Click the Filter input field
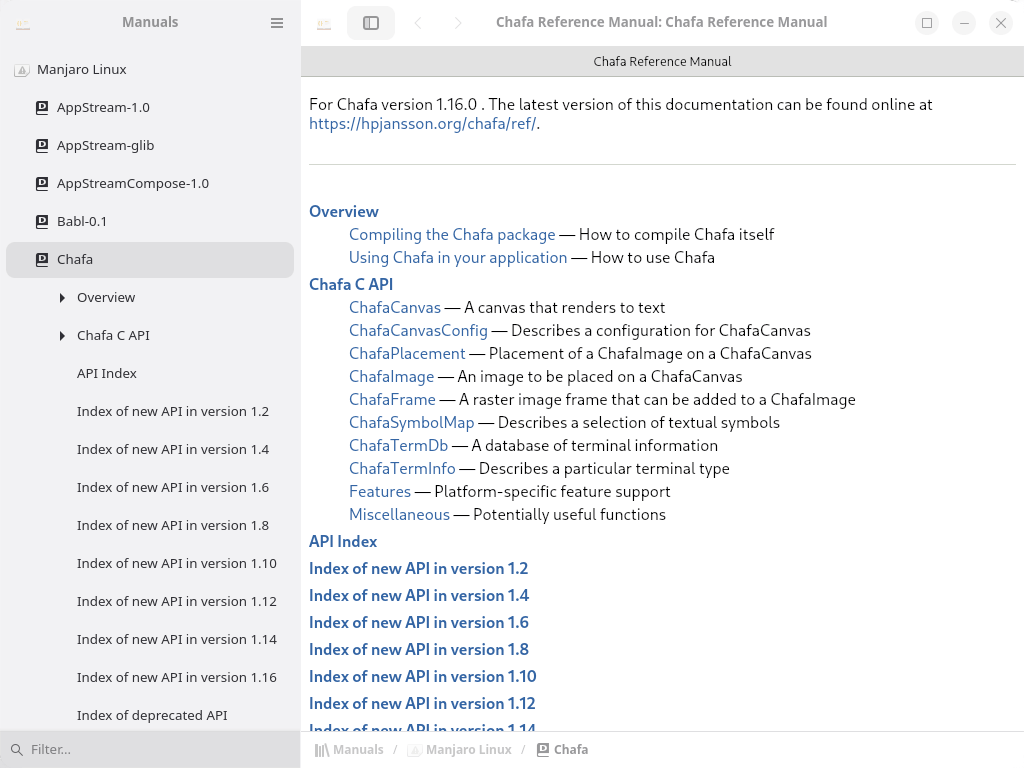 tap(150, 749)
